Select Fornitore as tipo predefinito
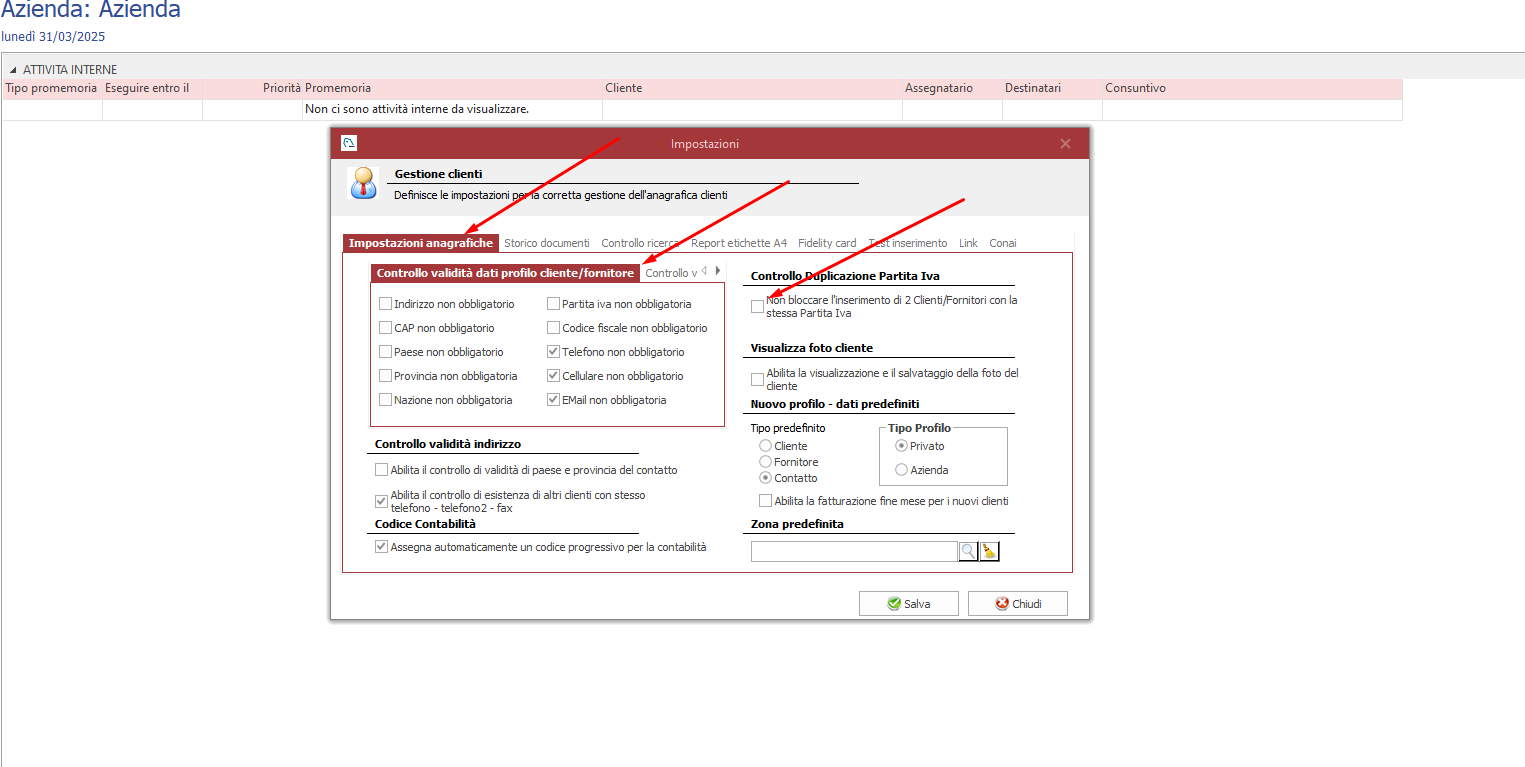The width and height of the screenshot is (1525, 767). pyautogui.click(x=766, y=462)
